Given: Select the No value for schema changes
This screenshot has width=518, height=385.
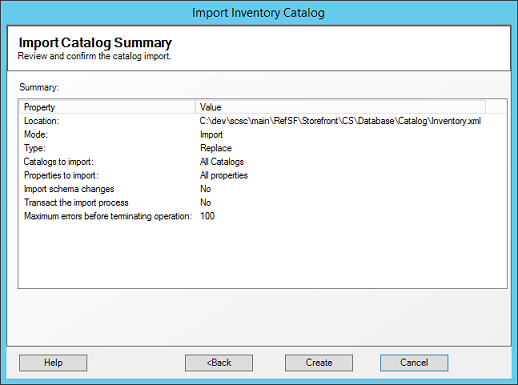Looking at the screenshot, I should click(205, 189).
